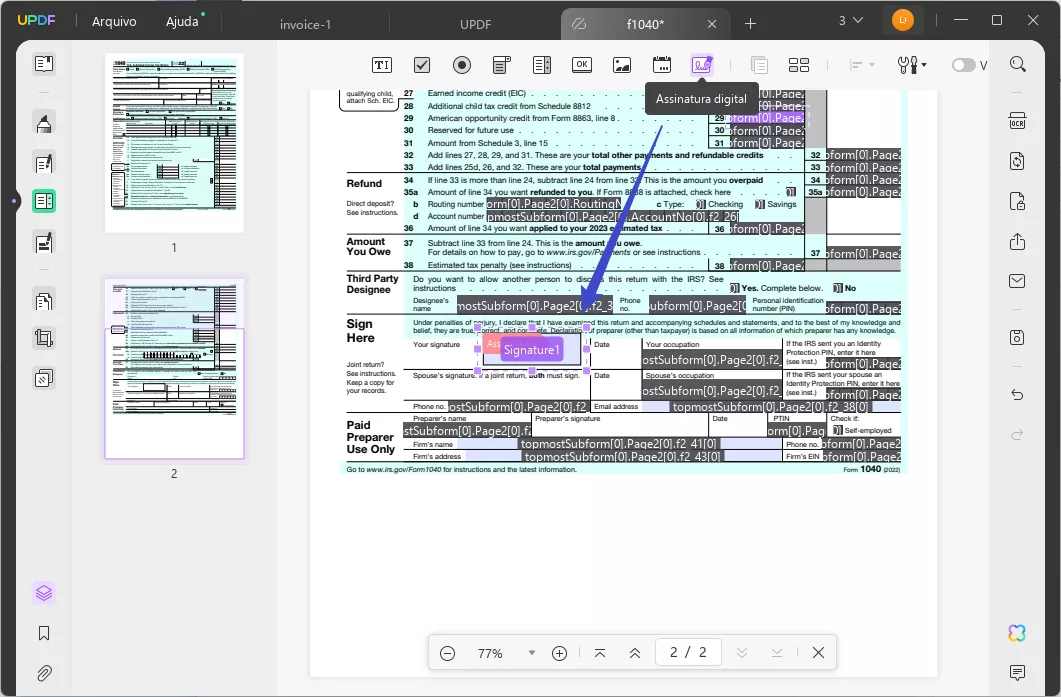1061x697 pixels.
Task: Open the user account avatar
Action: click(903, 20)
